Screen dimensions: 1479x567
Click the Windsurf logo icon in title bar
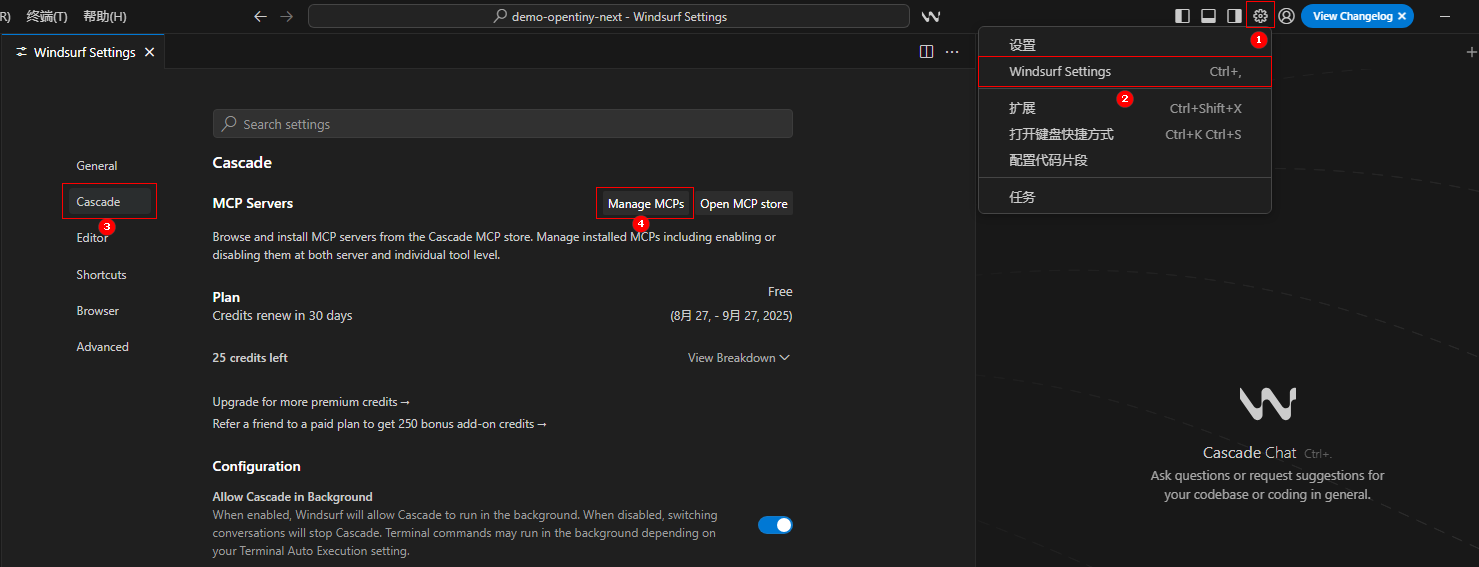[x=930, y=16]
